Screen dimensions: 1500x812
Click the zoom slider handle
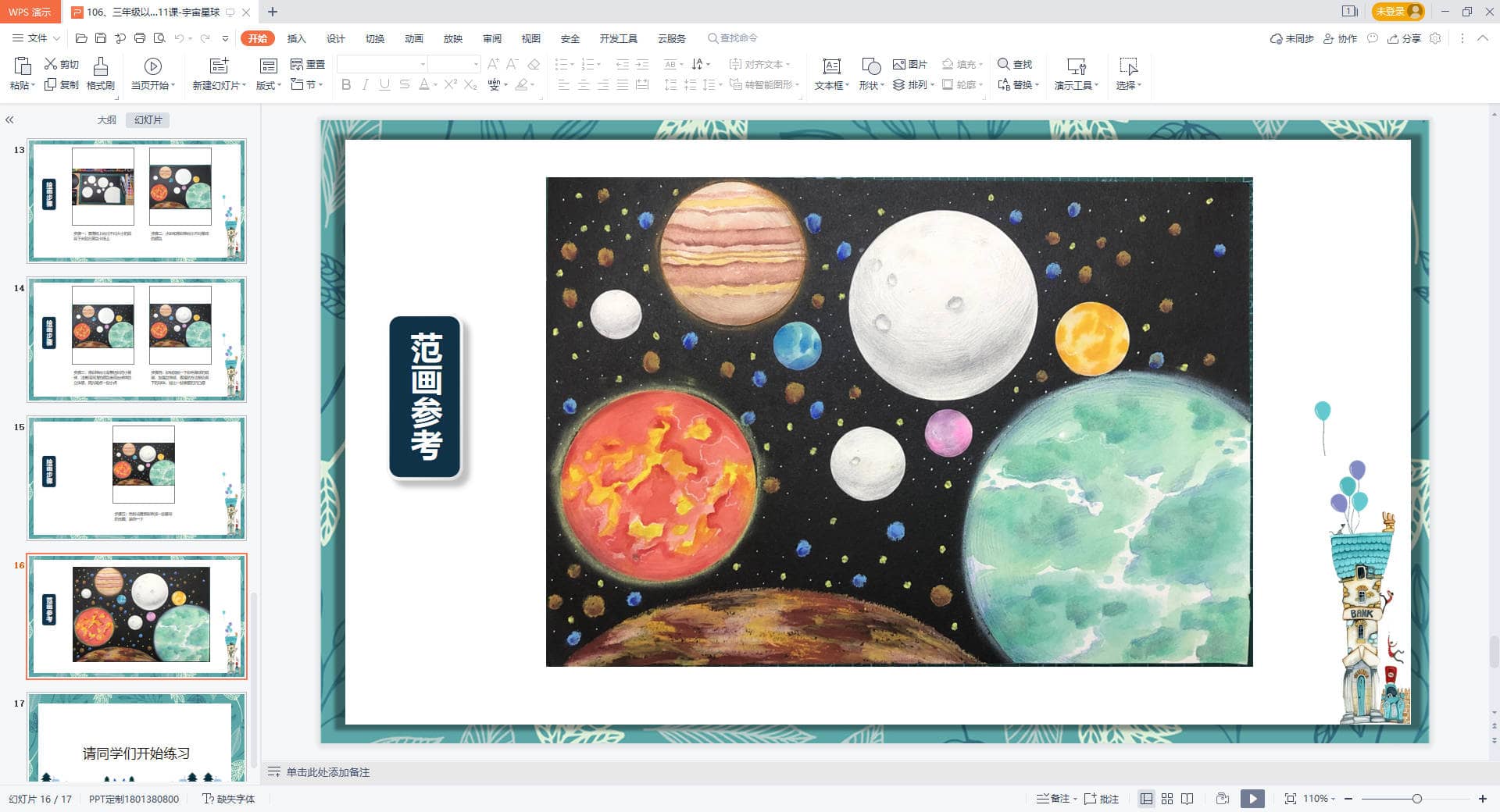click(1417, 799)
